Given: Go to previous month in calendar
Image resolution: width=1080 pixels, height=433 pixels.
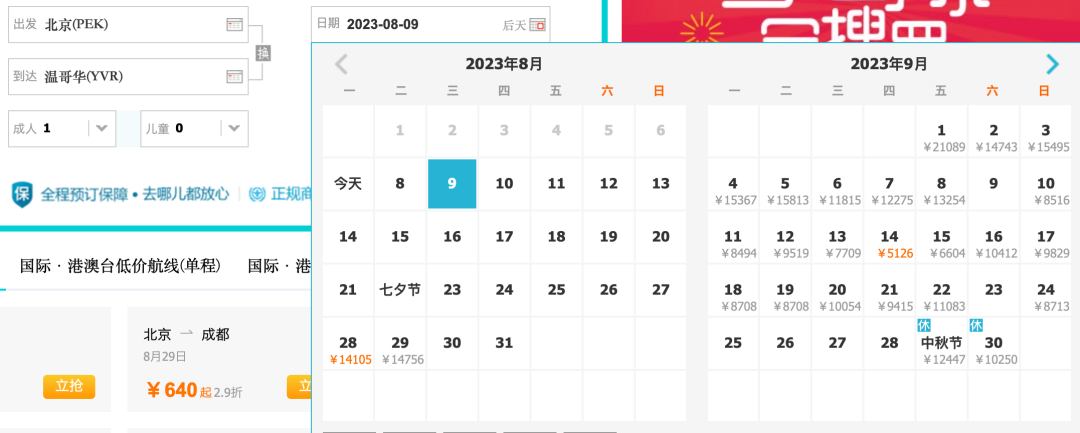Looking at the screenshot, I should click(x=341, y=64).
